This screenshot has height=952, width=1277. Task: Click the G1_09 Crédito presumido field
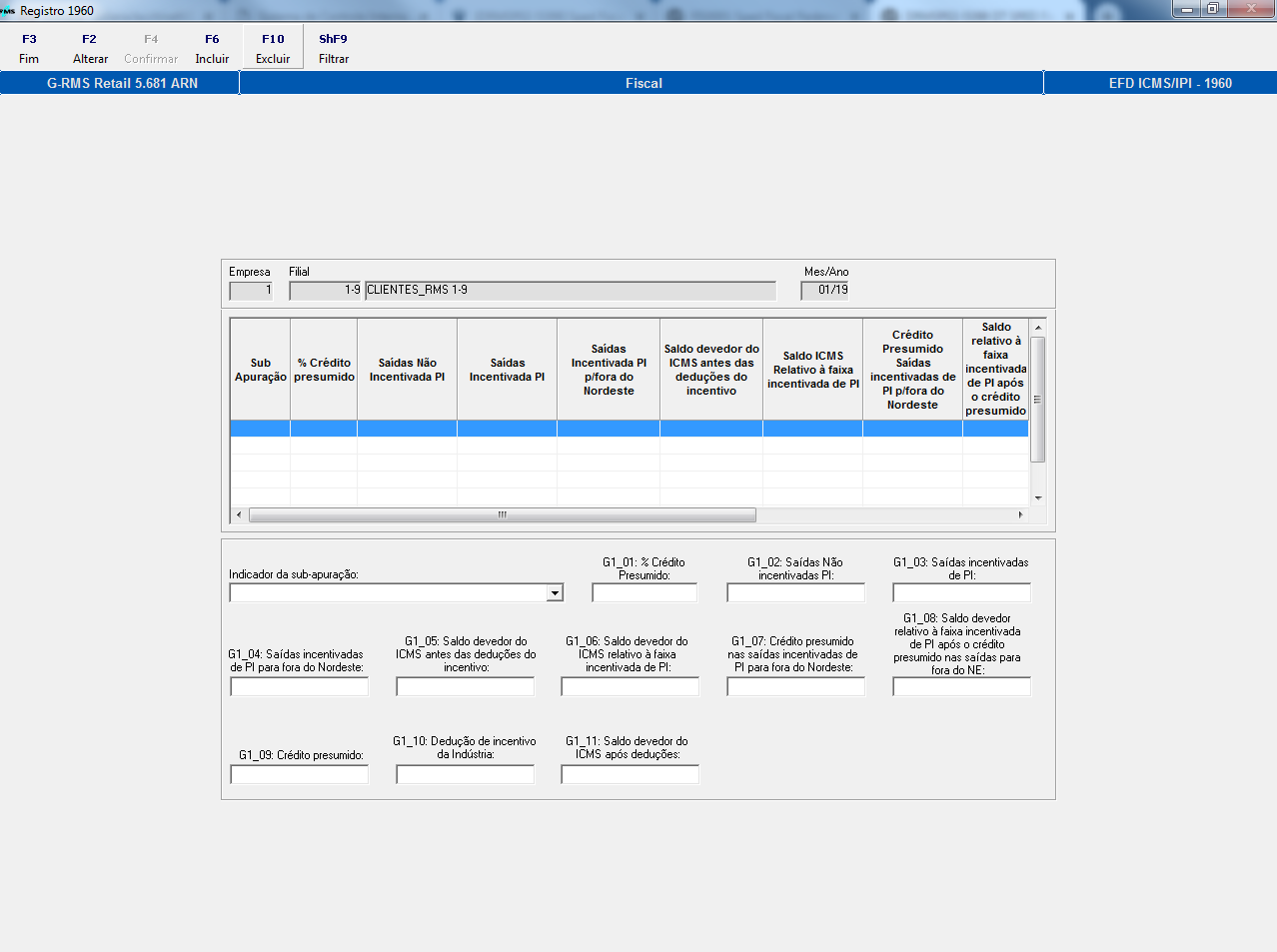click(300, 774)
